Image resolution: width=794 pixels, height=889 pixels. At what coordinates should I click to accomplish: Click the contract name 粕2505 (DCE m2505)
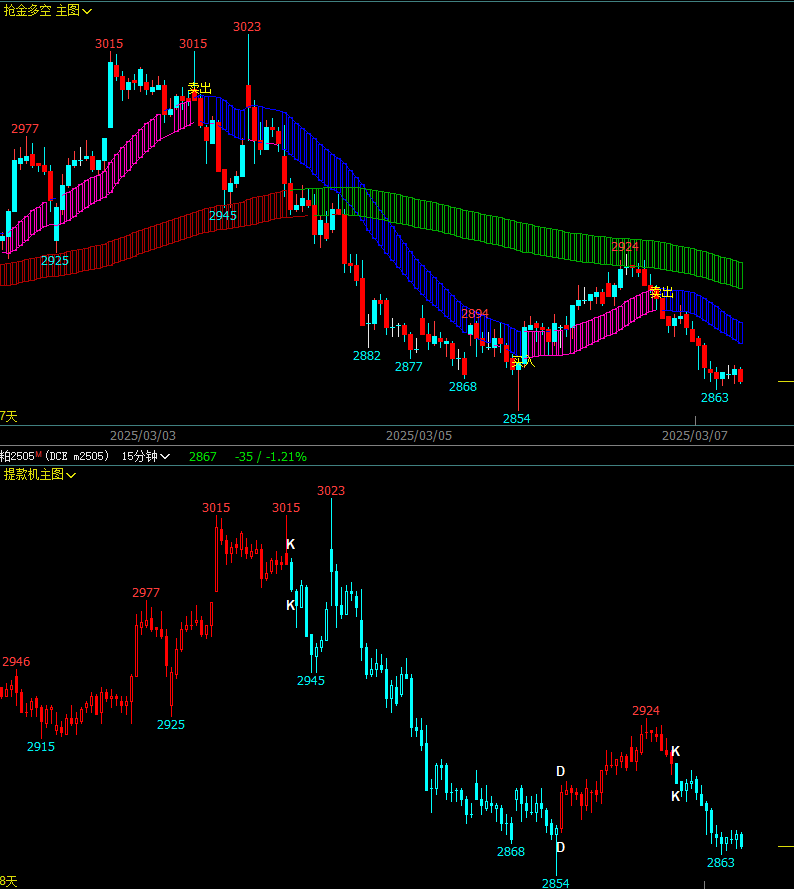click(x=54, y=456)
